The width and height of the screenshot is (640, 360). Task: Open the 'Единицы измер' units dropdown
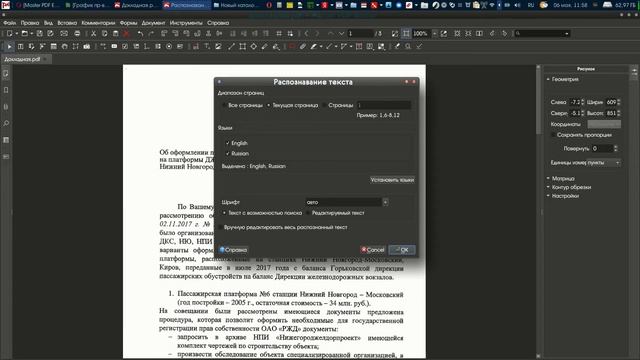pos(604,162)
